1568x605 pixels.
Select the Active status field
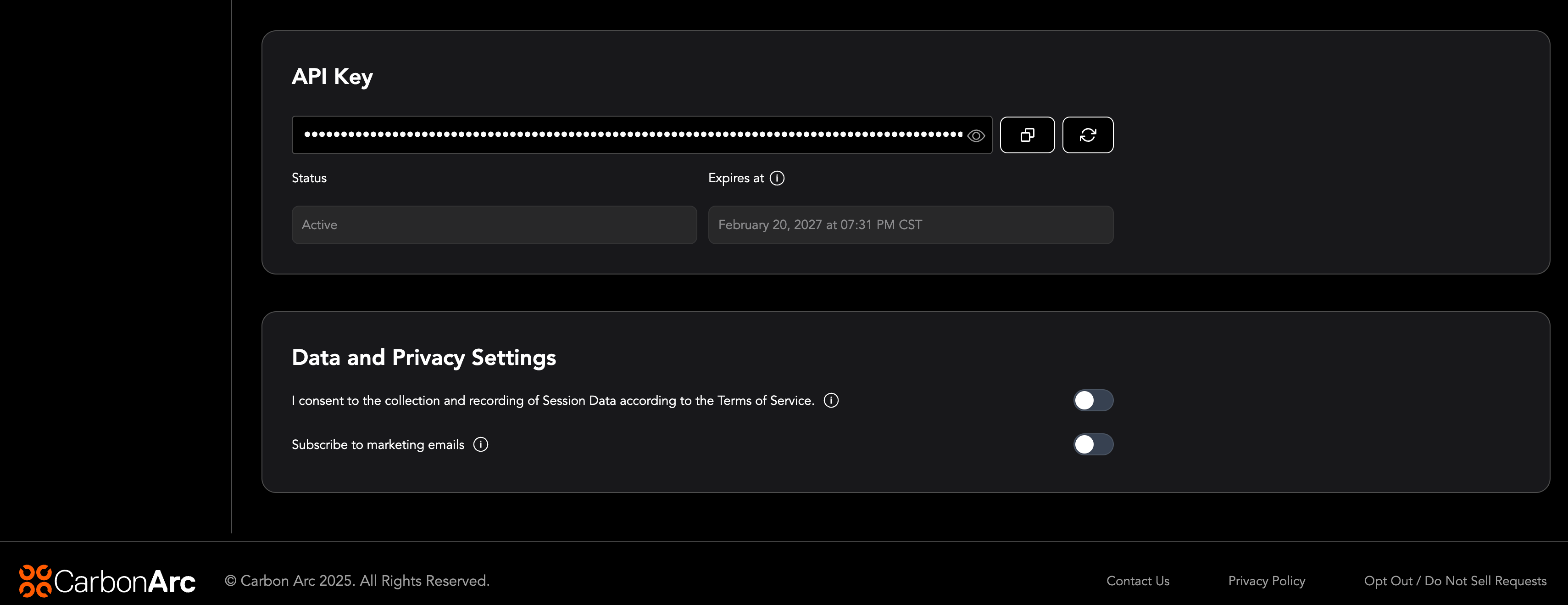494,225
